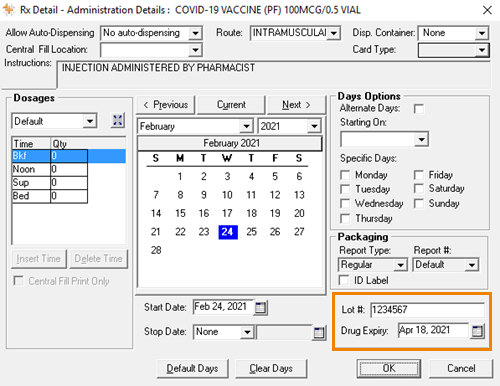Jump to Current month
Image resolution: width=500 pixels, height=386 pixels.
[x=231, y=105]
